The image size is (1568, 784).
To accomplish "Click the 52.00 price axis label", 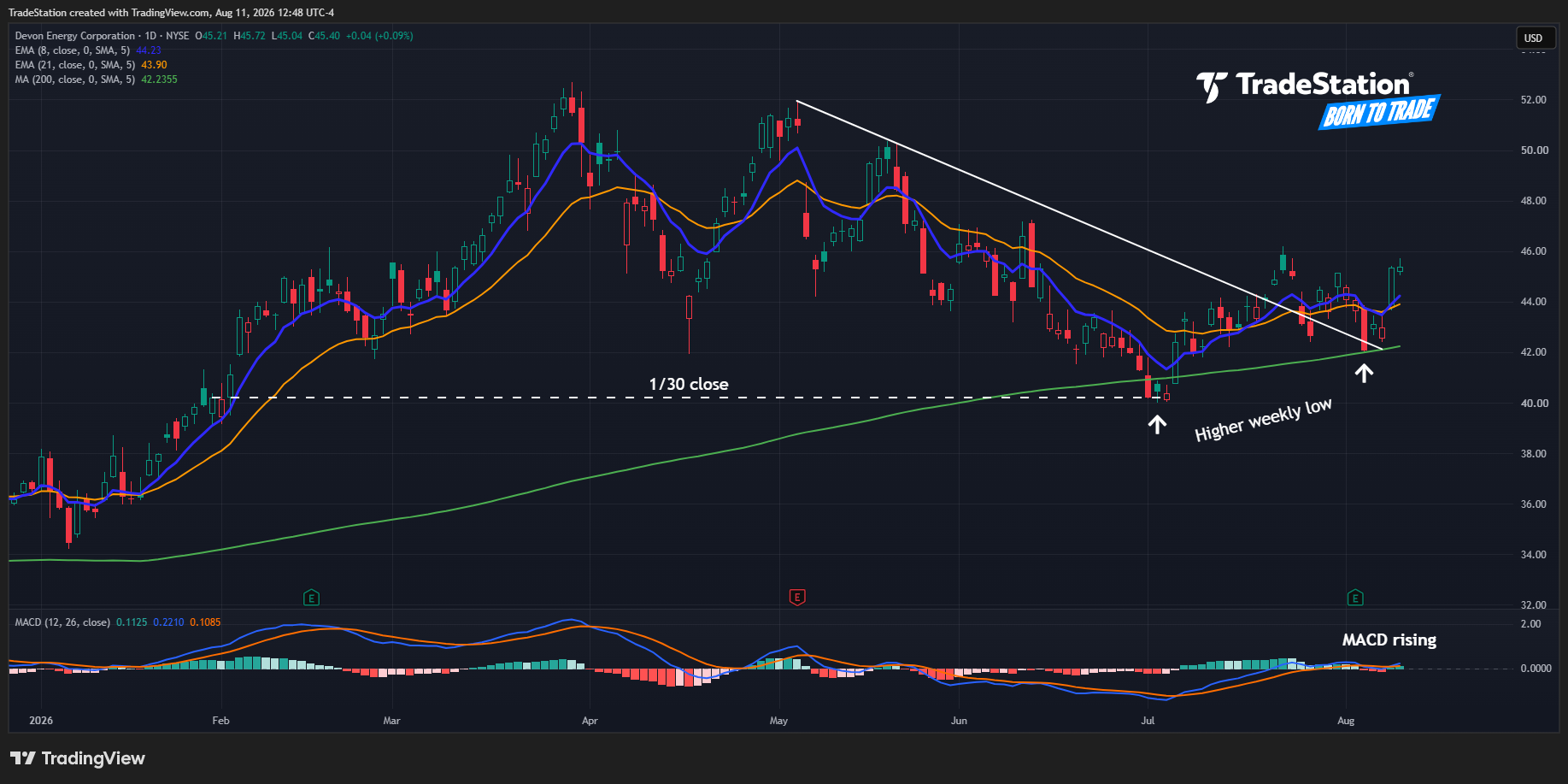I will pos(1534,100).
